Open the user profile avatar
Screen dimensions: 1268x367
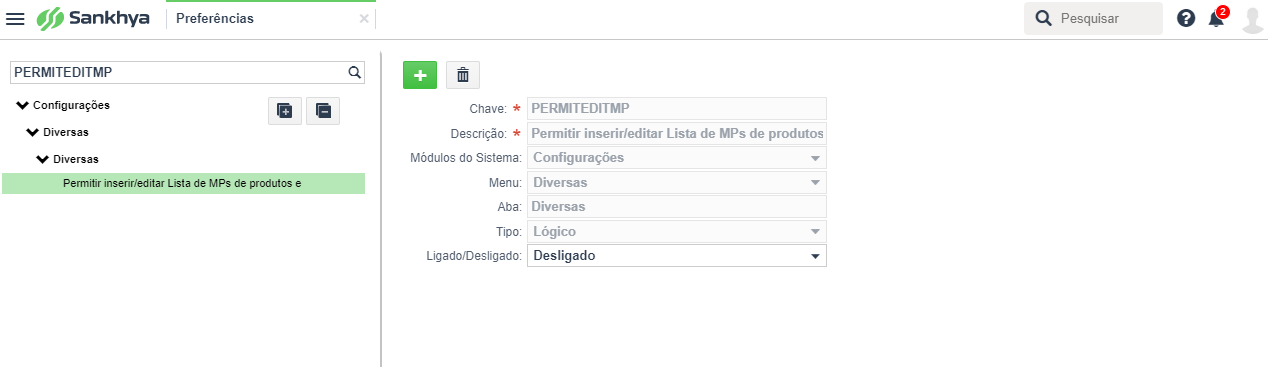pyautogui.click(x=1252, y=19)
